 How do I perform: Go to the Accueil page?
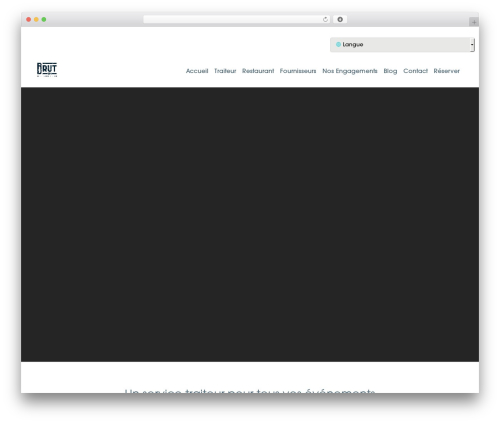(x=197, y=71)
